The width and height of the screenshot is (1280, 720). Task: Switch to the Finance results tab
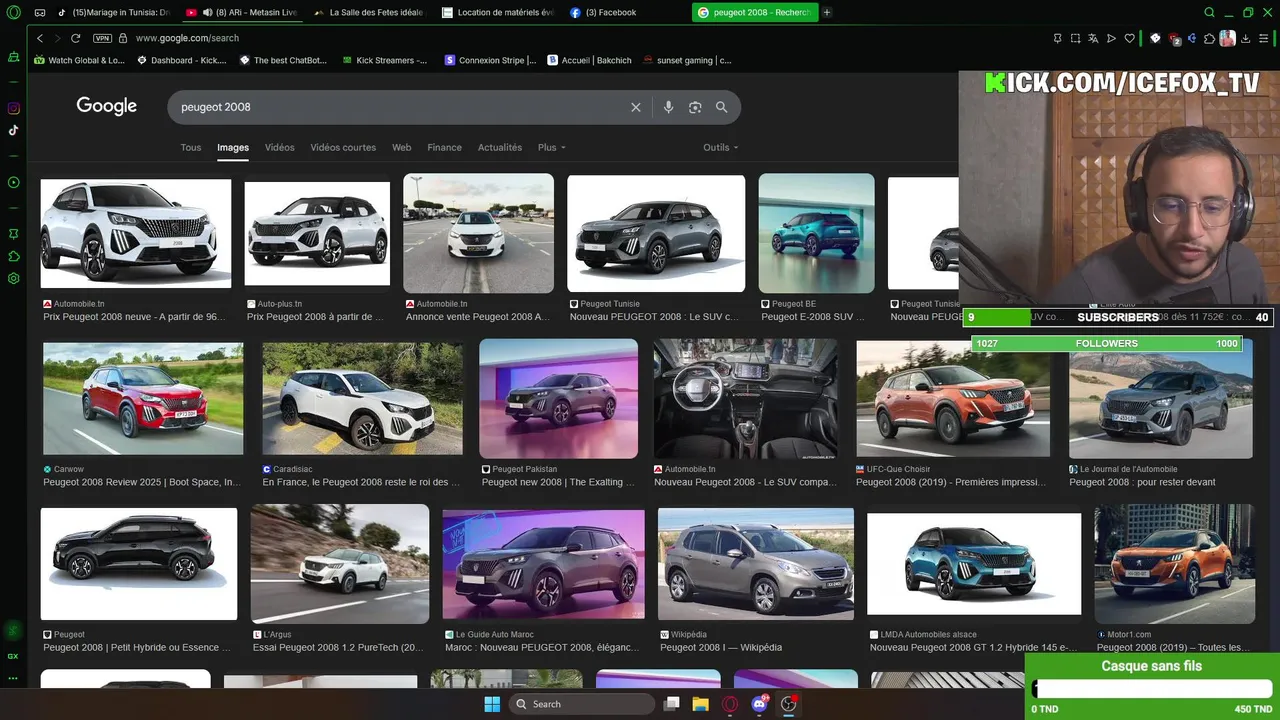point(445,147)
